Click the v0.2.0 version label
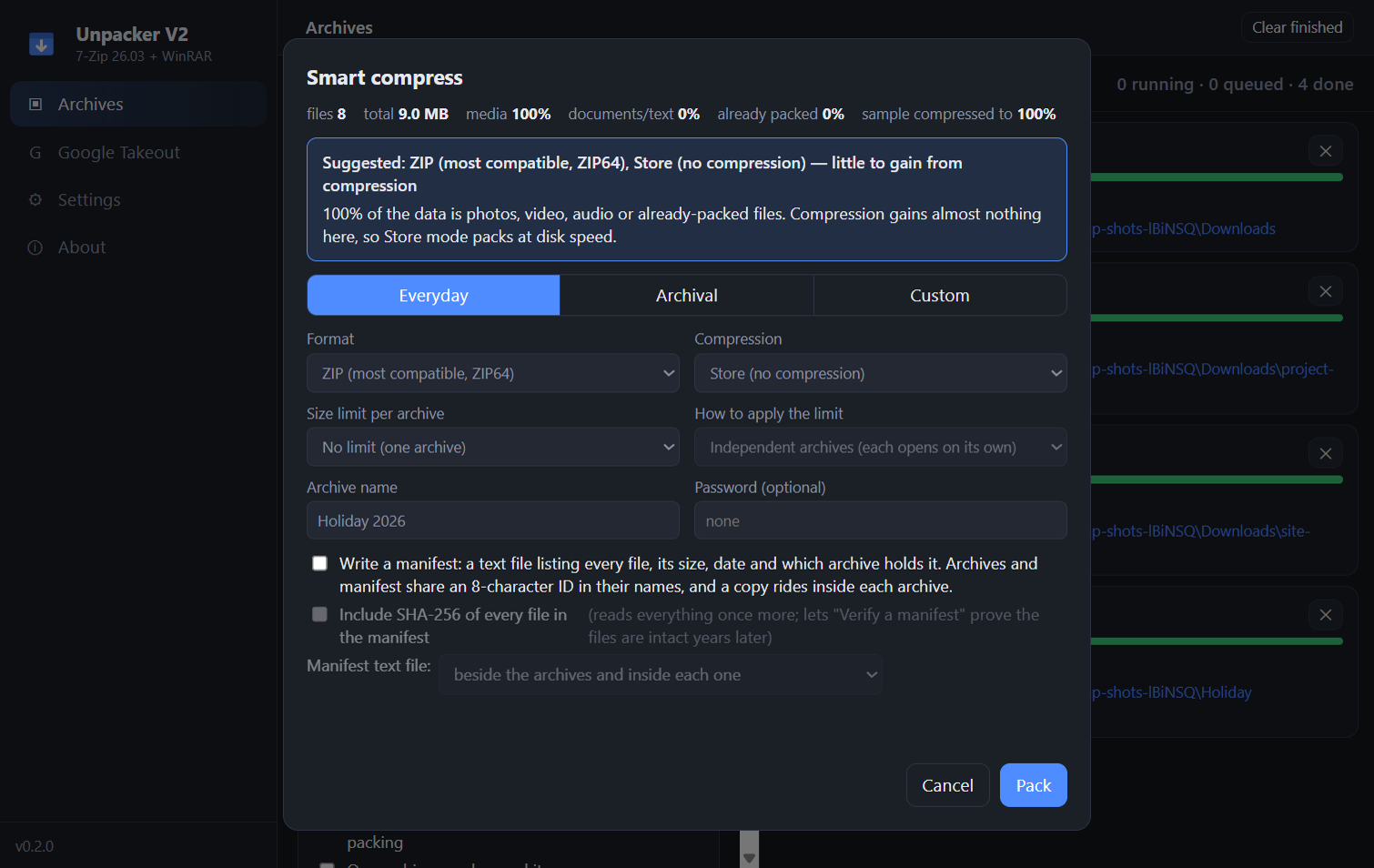 click(x=35, y=846)
